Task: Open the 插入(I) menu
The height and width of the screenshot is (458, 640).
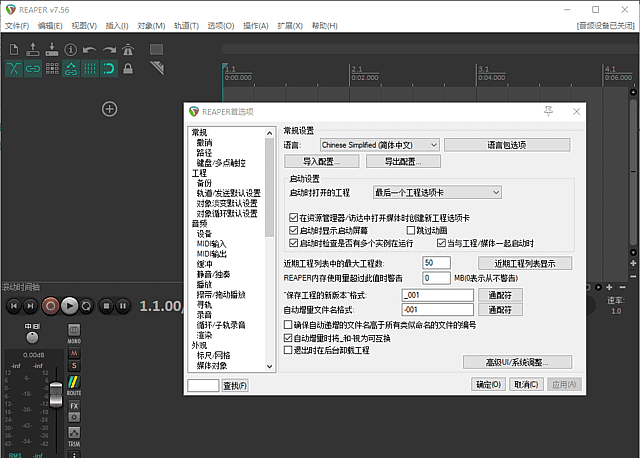Action: click(117, 26)
